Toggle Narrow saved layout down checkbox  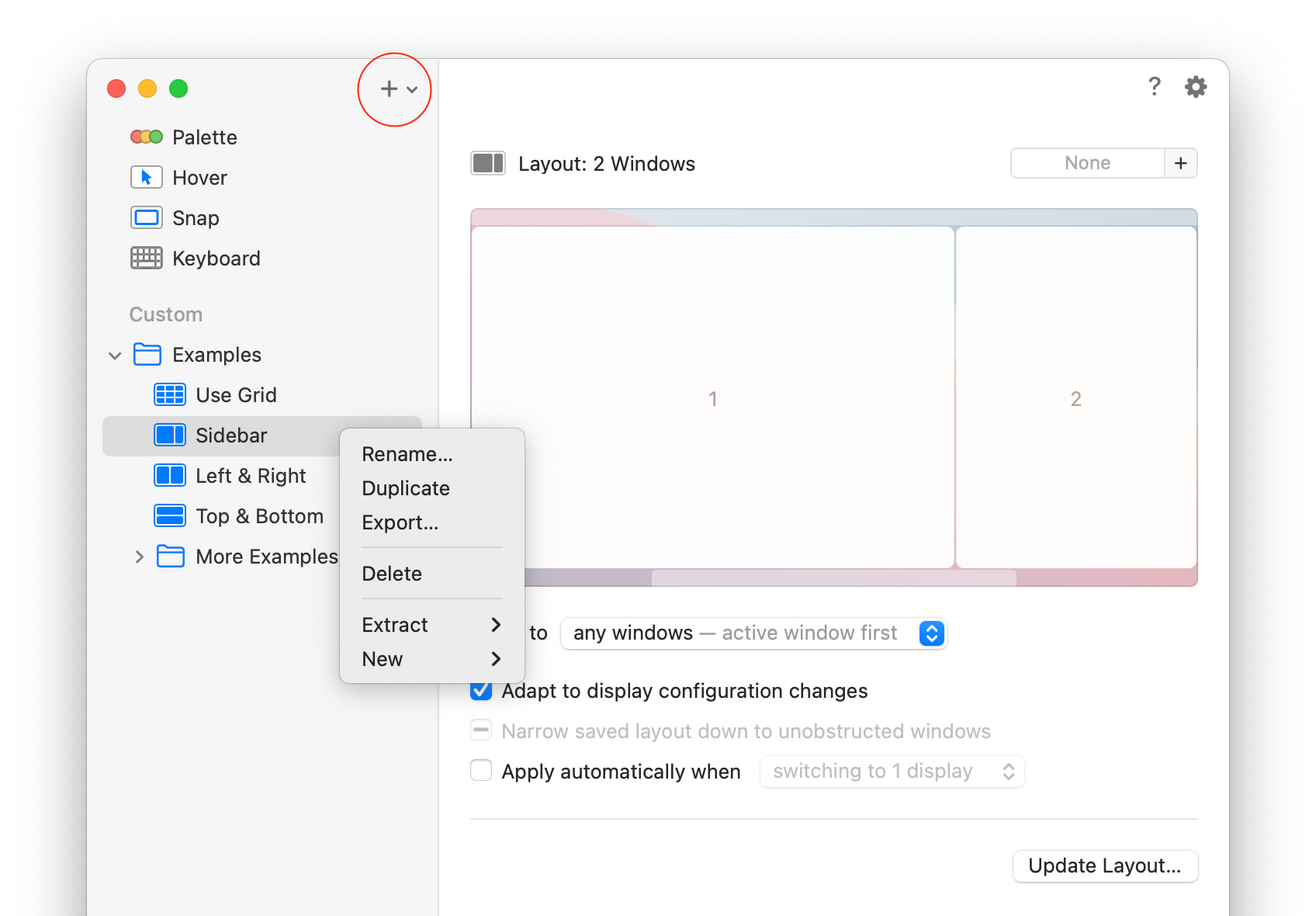(481, 730)
